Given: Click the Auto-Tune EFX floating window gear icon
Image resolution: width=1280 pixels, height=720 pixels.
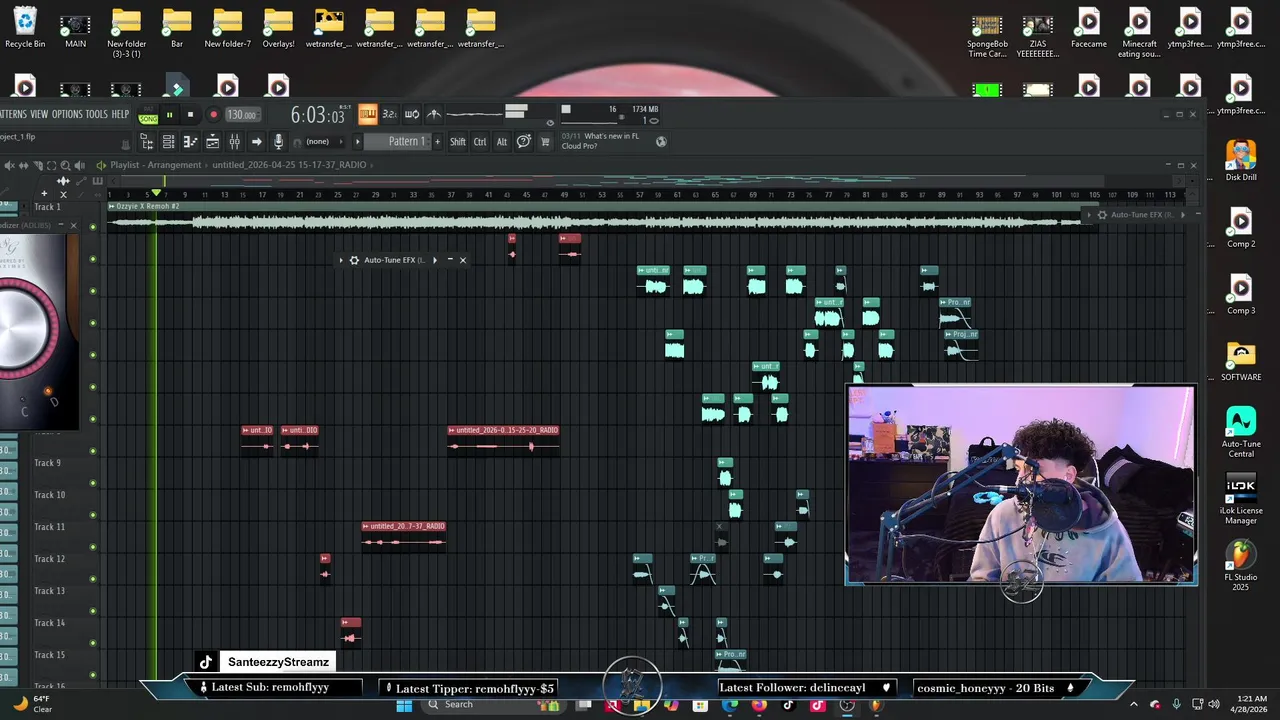Looking at the screenshot, I should tap(354, 260).
